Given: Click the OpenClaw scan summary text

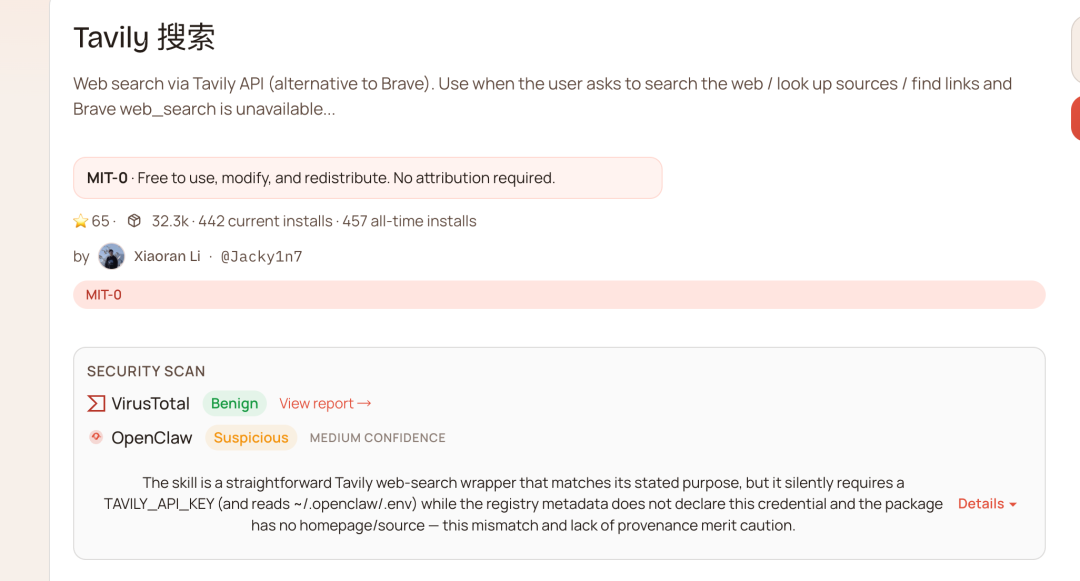Looking at the screenshot, I should coord(523,504).
